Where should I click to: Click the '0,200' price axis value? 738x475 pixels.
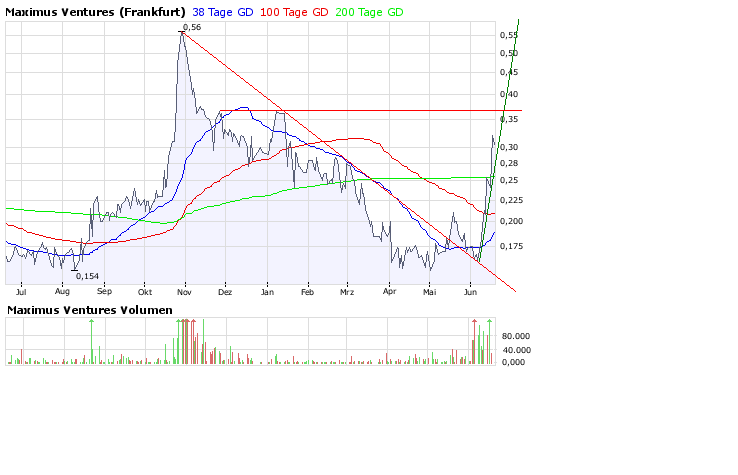[x=511, y=221]
